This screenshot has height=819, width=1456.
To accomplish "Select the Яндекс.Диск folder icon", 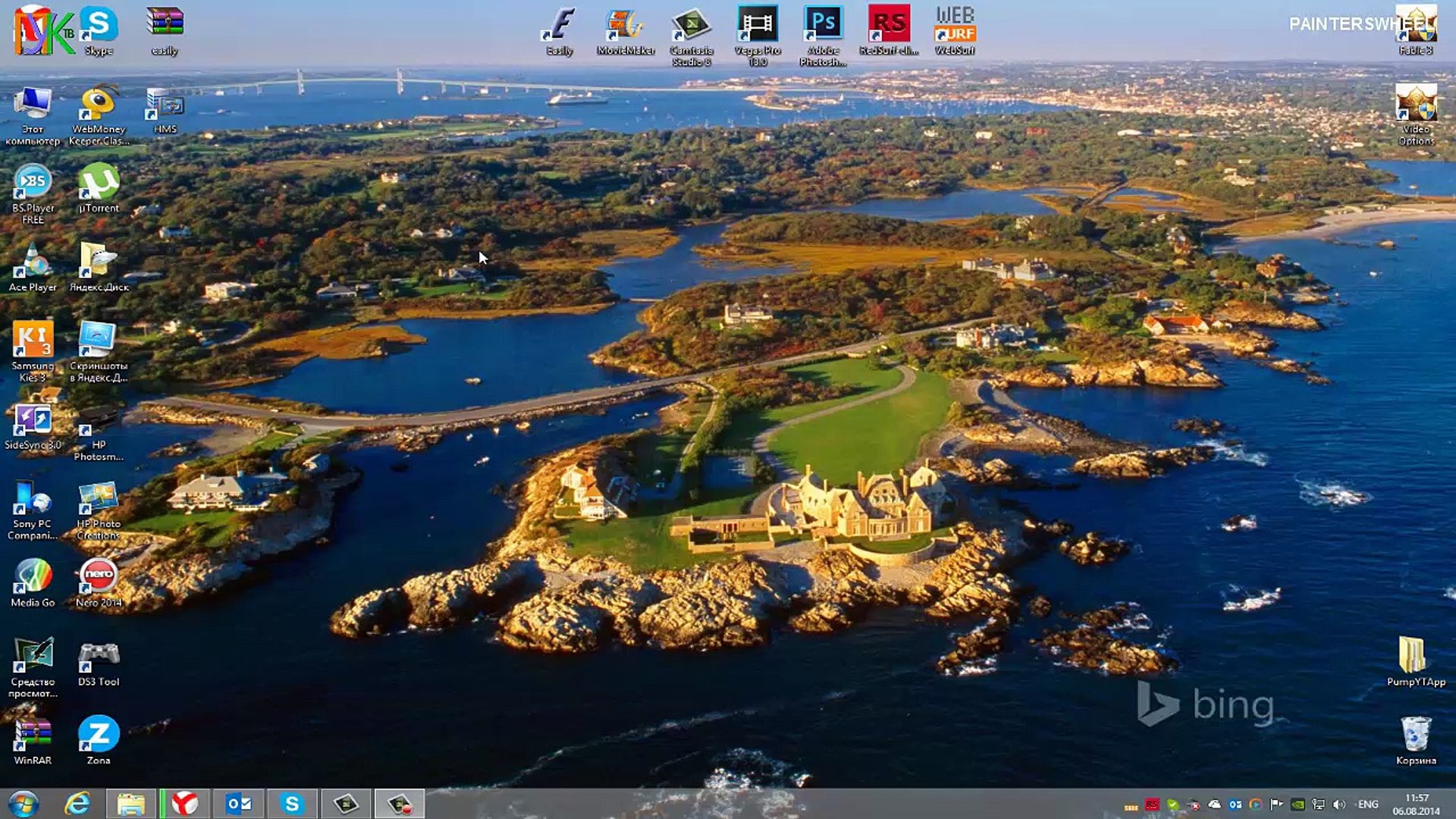I will (99, 267).
